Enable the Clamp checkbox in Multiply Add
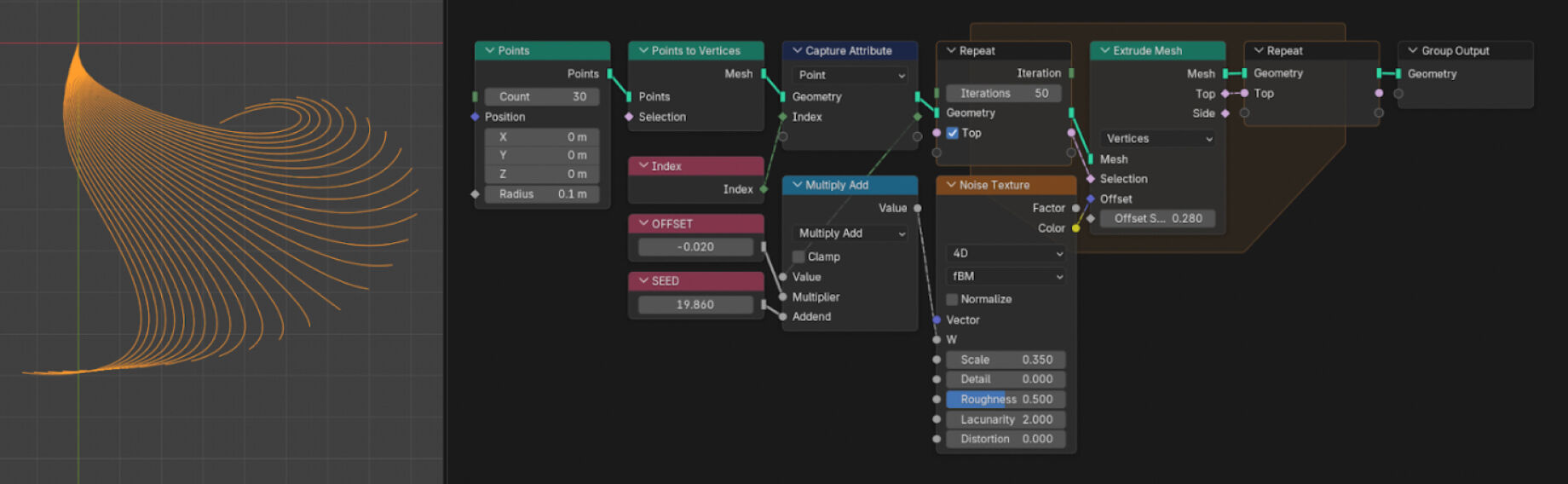The height and width of the screenshot is (484, 1568). (798, 256)
